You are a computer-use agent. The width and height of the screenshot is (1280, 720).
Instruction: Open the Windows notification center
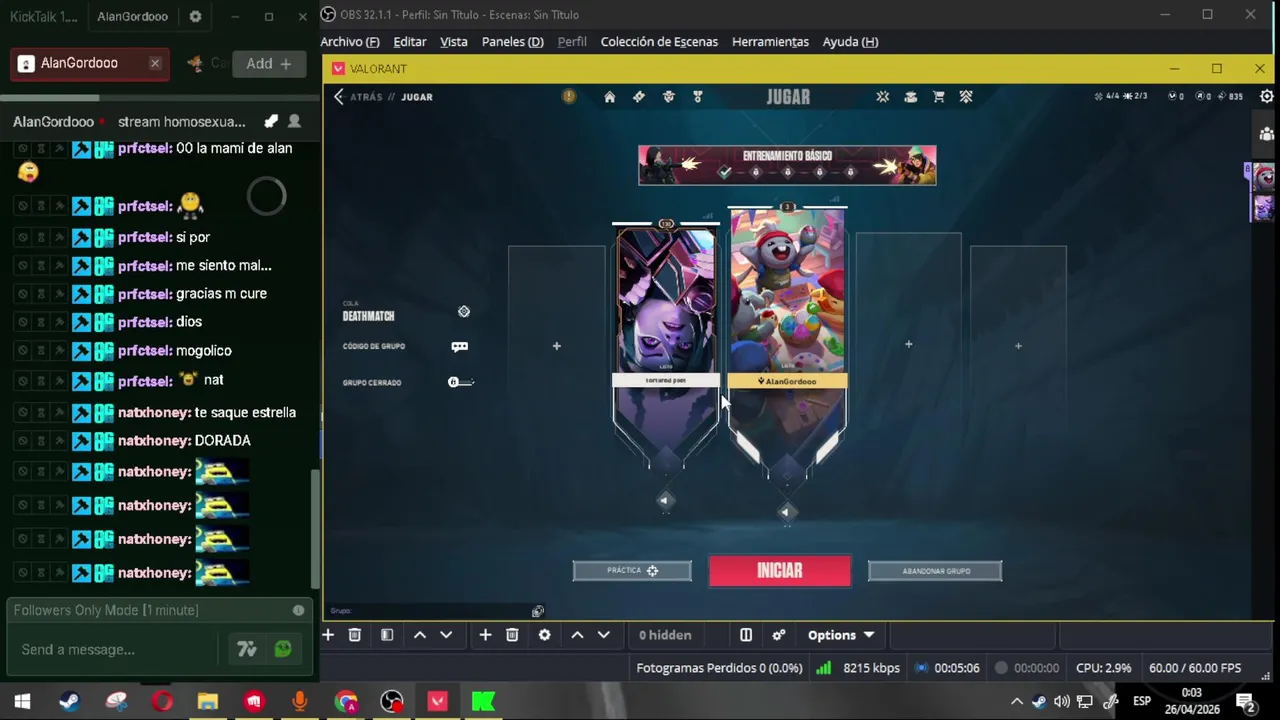[1246, 702]
